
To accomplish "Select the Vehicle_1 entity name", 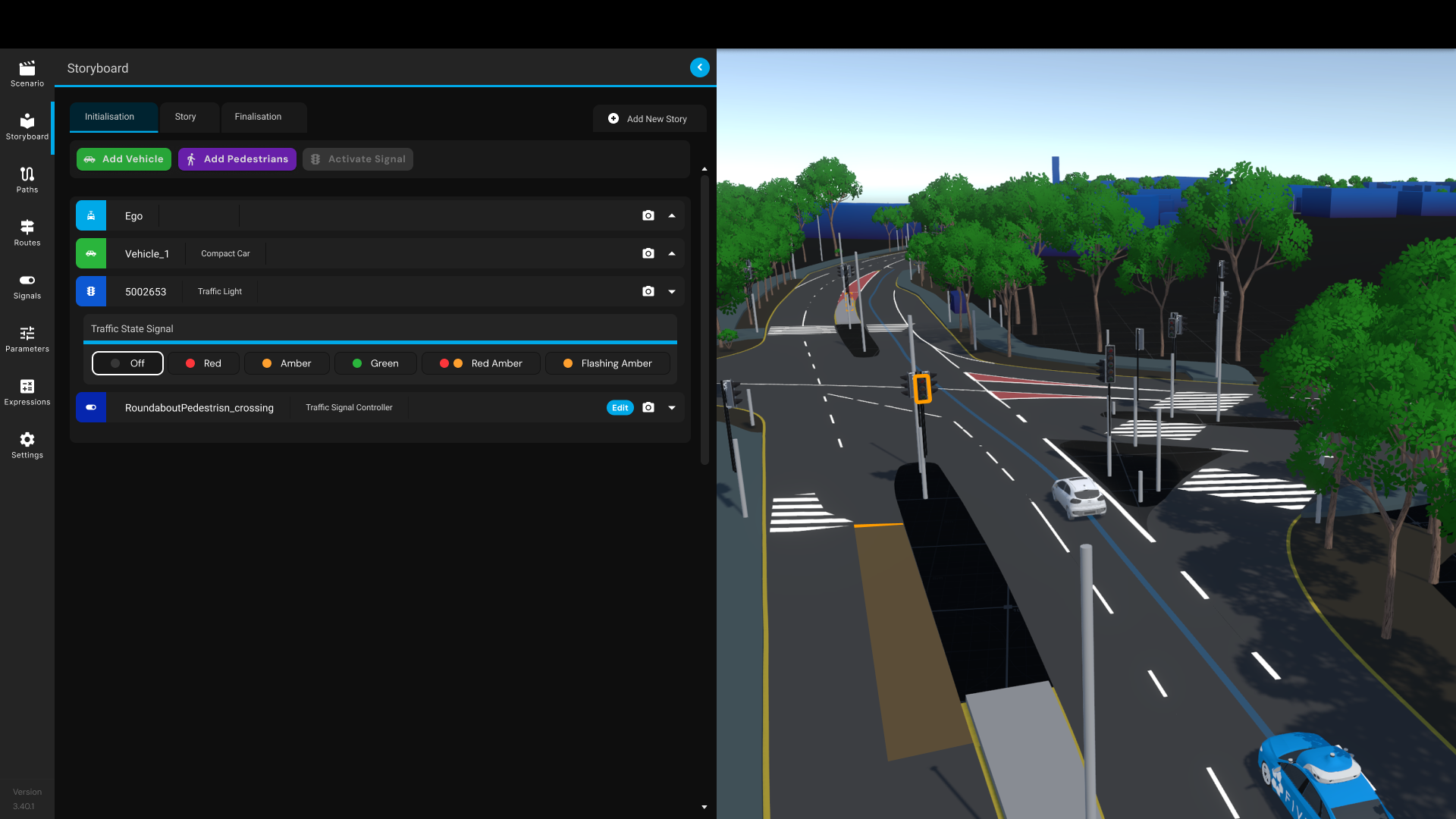I will pos(147,254).
